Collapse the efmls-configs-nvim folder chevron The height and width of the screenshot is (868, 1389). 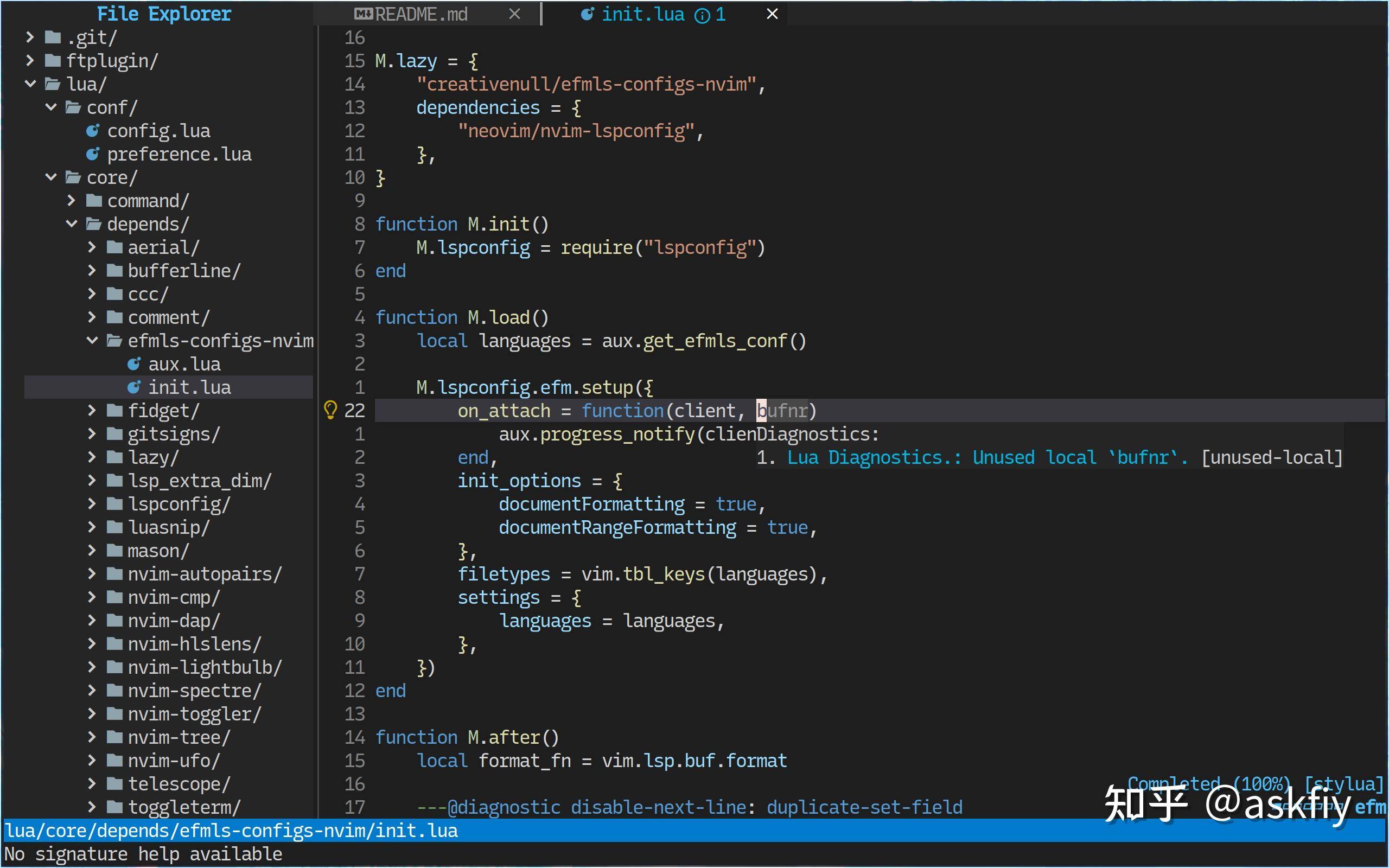click(x=92, y=341)
